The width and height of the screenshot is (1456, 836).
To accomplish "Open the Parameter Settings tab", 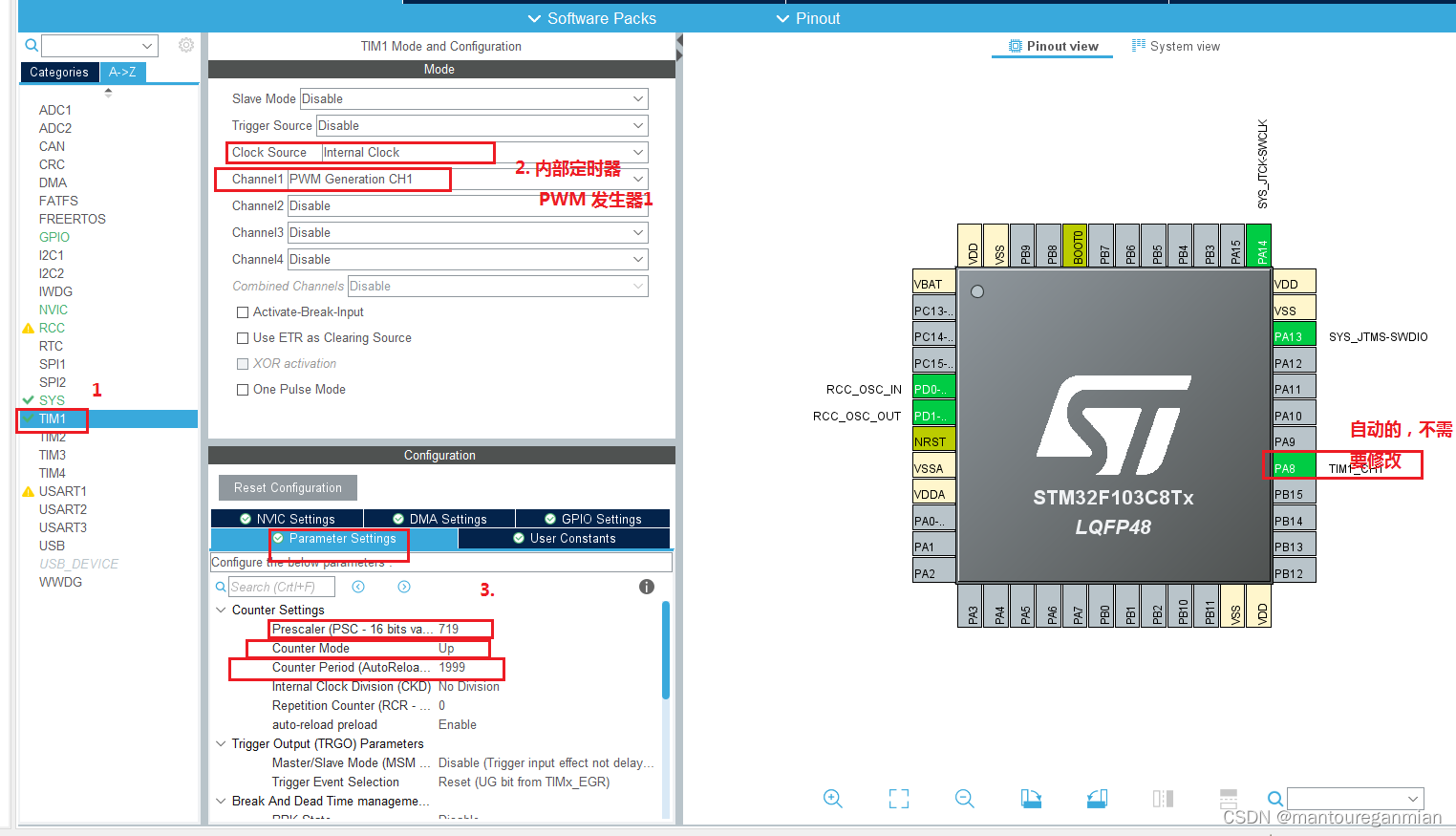I will coord(334,539).
